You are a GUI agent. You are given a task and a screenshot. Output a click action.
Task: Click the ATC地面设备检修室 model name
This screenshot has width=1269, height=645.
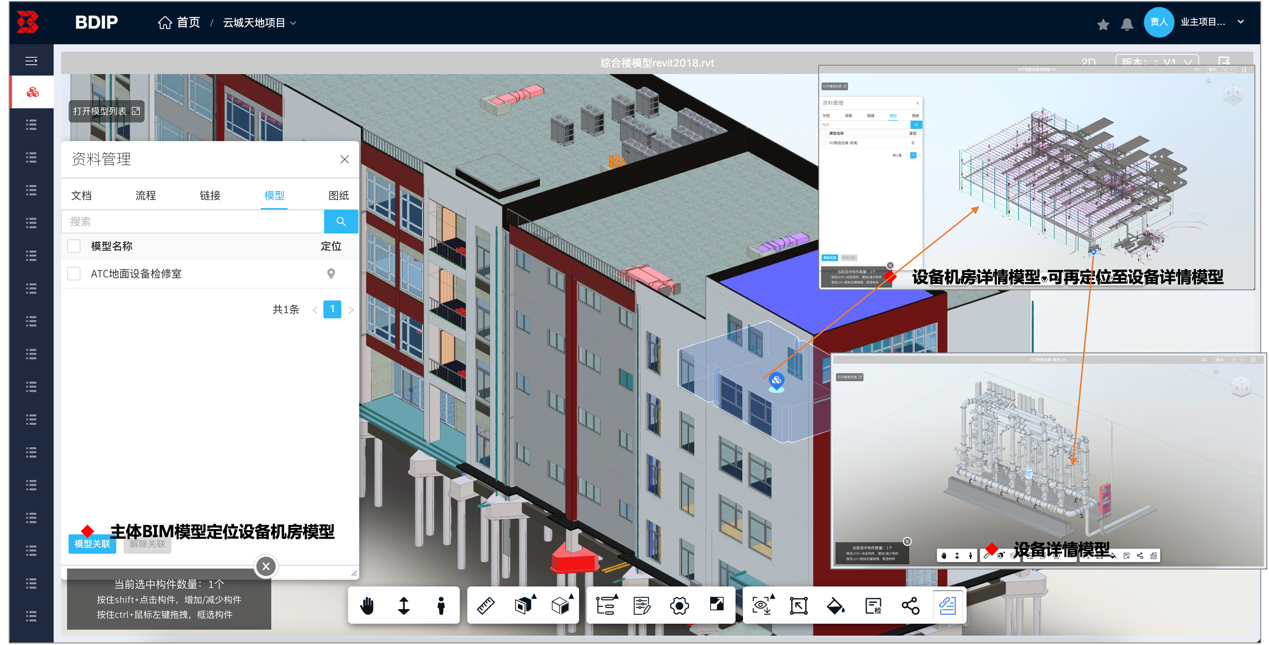[x=136, y=274]
